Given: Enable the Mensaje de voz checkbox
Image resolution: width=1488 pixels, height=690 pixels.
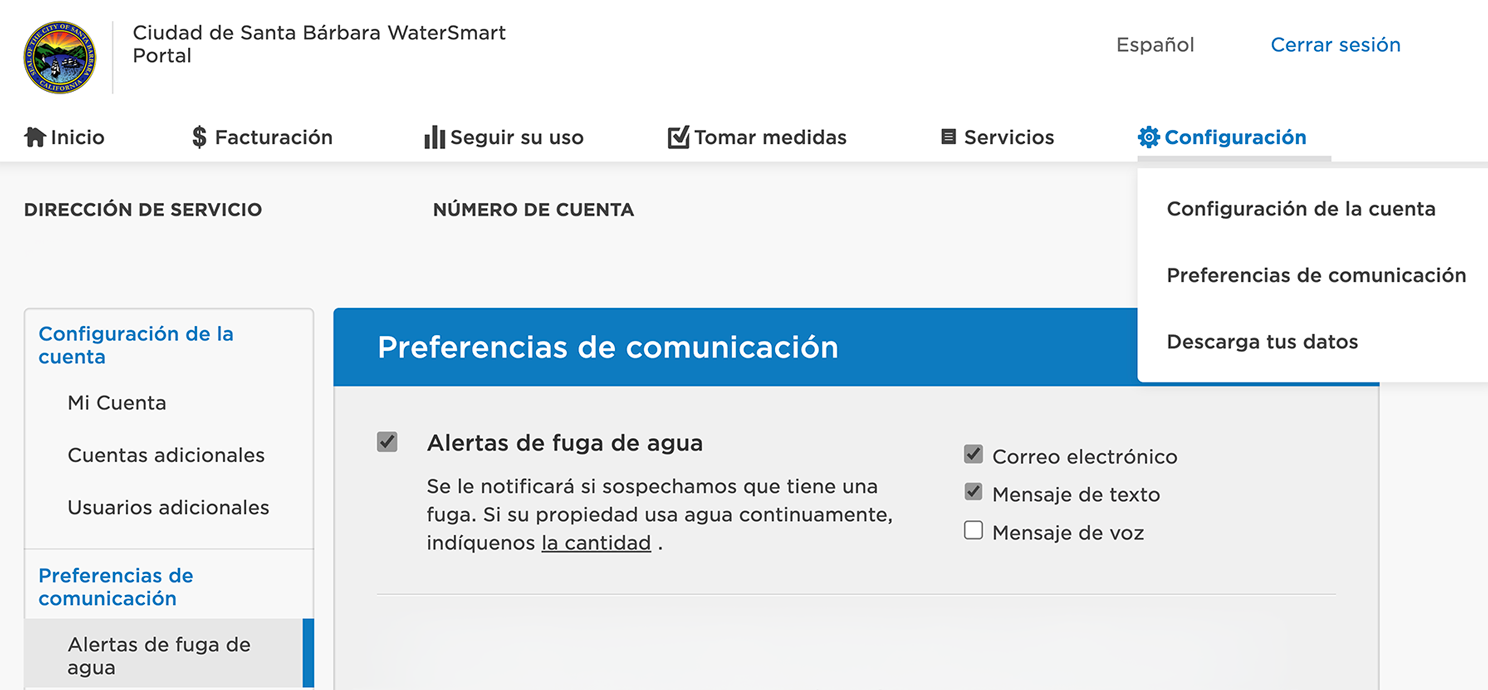Looking at the screenshot, I should pos(973,531).
